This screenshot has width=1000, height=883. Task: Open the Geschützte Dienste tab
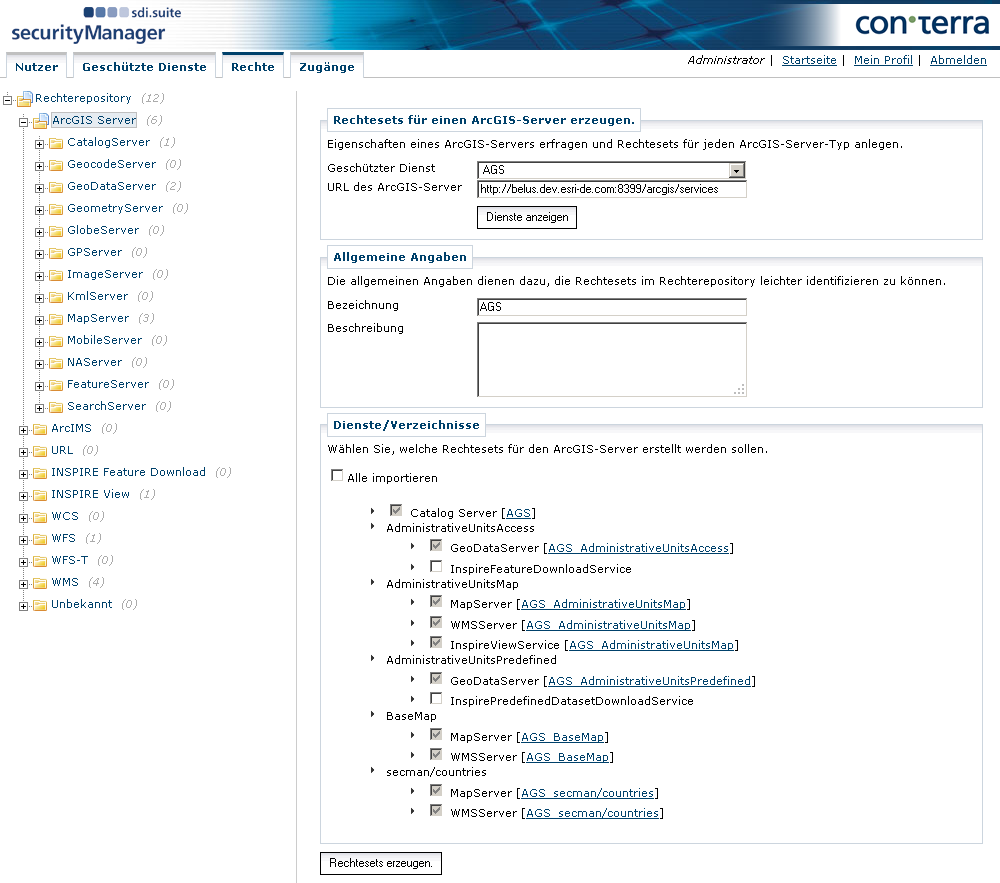click(144, 67)
